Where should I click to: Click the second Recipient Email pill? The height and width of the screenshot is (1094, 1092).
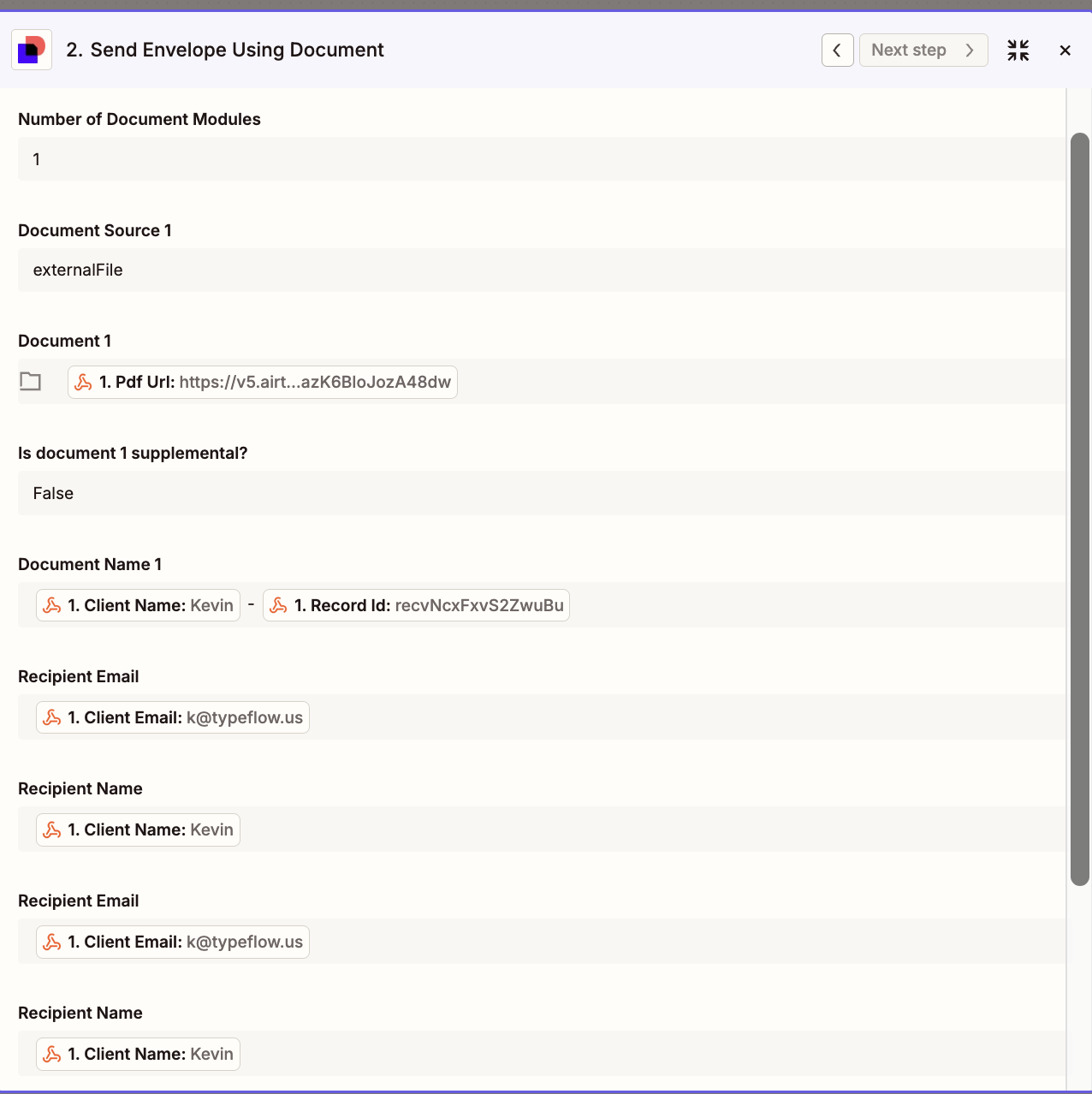tap(184, 942)
